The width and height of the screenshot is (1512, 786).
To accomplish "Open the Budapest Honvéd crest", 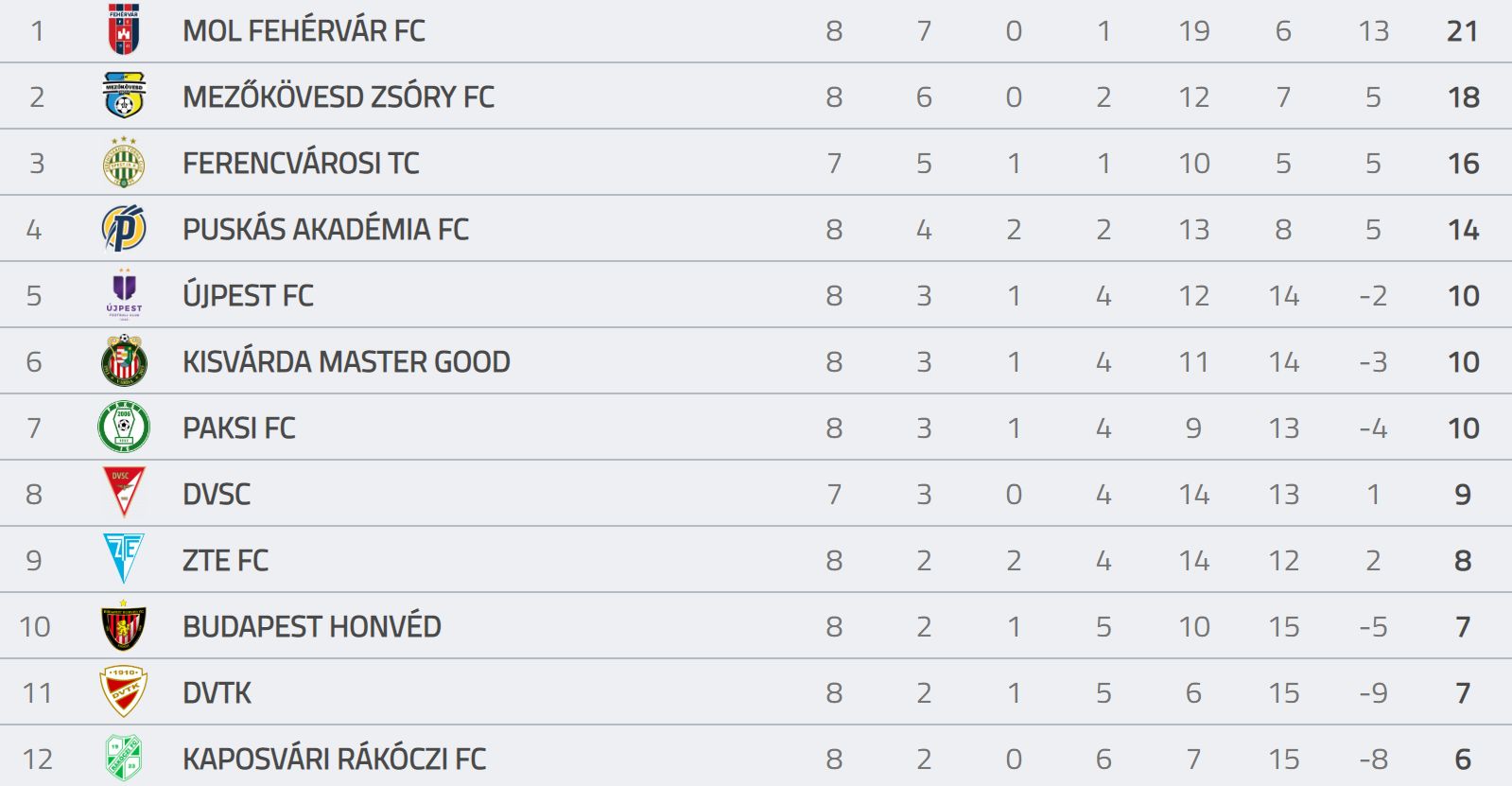I will point(124,625).
